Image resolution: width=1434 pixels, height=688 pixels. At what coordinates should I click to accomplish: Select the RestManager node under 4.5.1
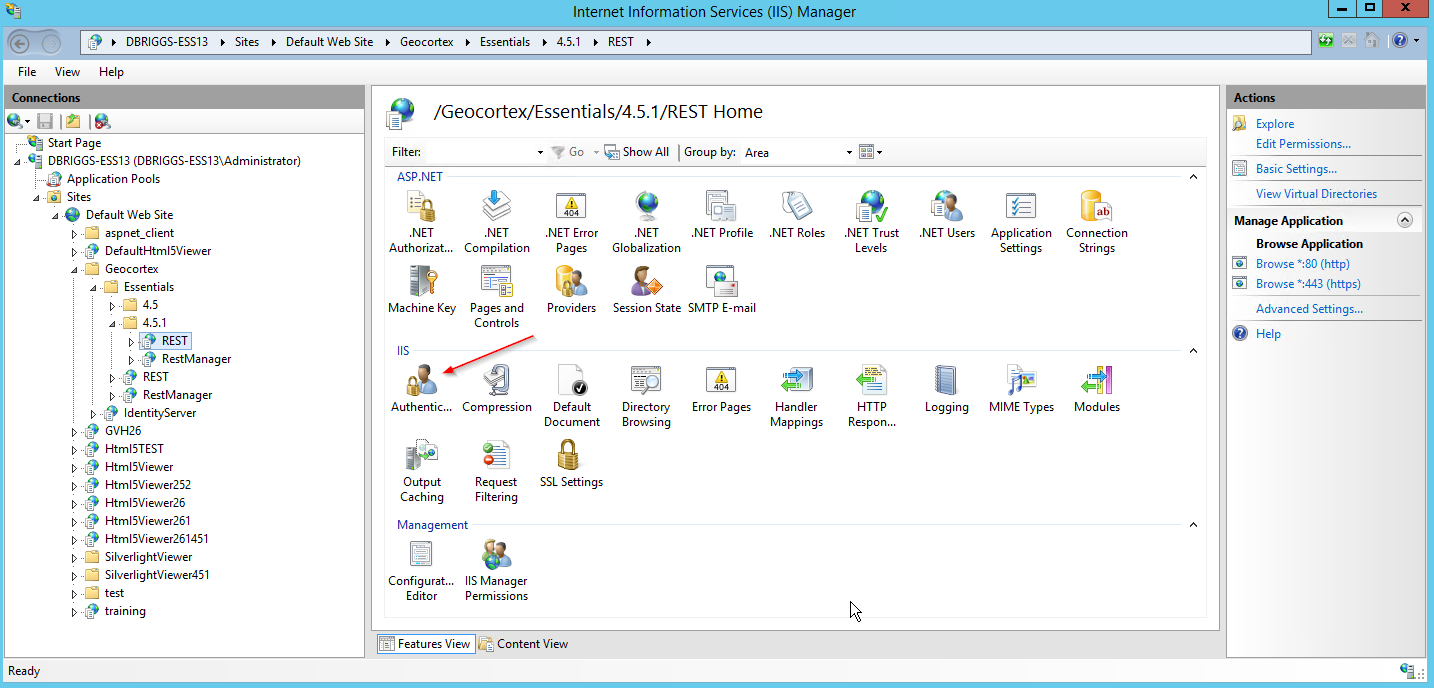click(x=196, y=359)
